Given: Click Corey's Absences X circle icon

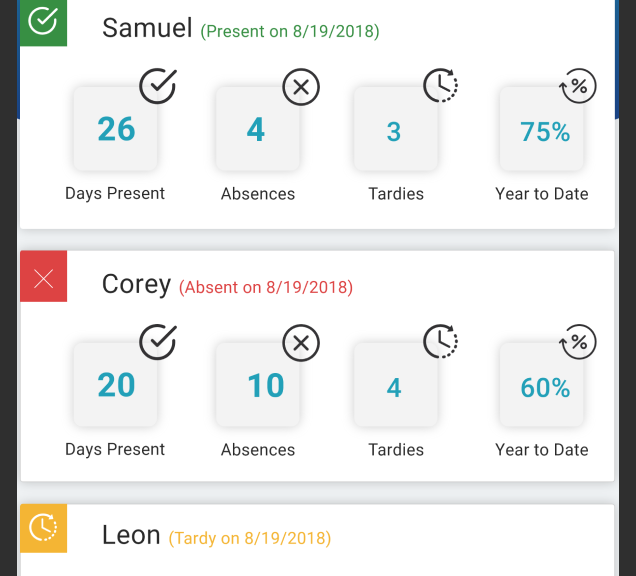Looking at the screenshot, I should pyautogui.click(x=301, y=343).
